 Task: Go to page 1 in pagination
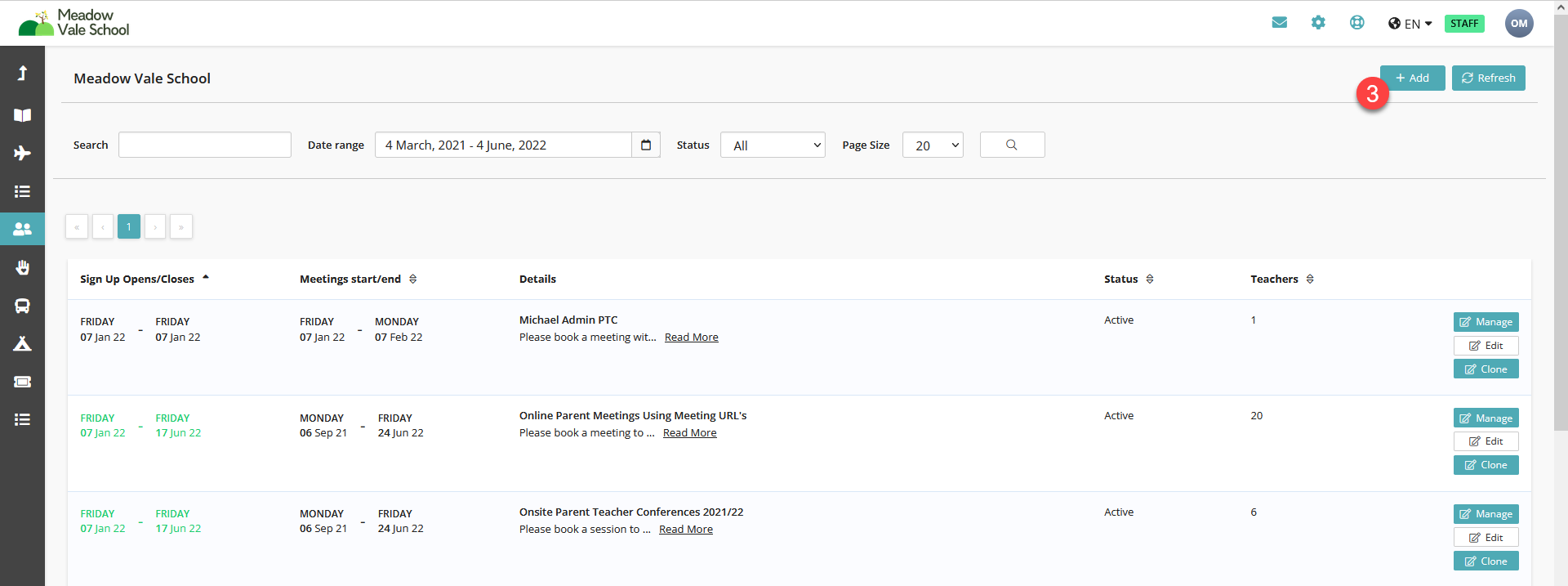pos(129,226)
